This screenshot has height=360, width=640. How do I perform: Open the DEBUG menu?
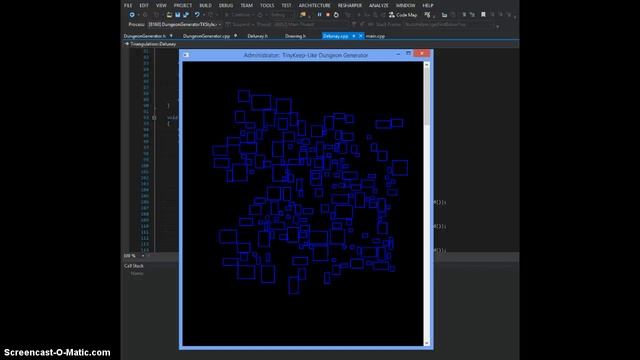tap(226, 5)
